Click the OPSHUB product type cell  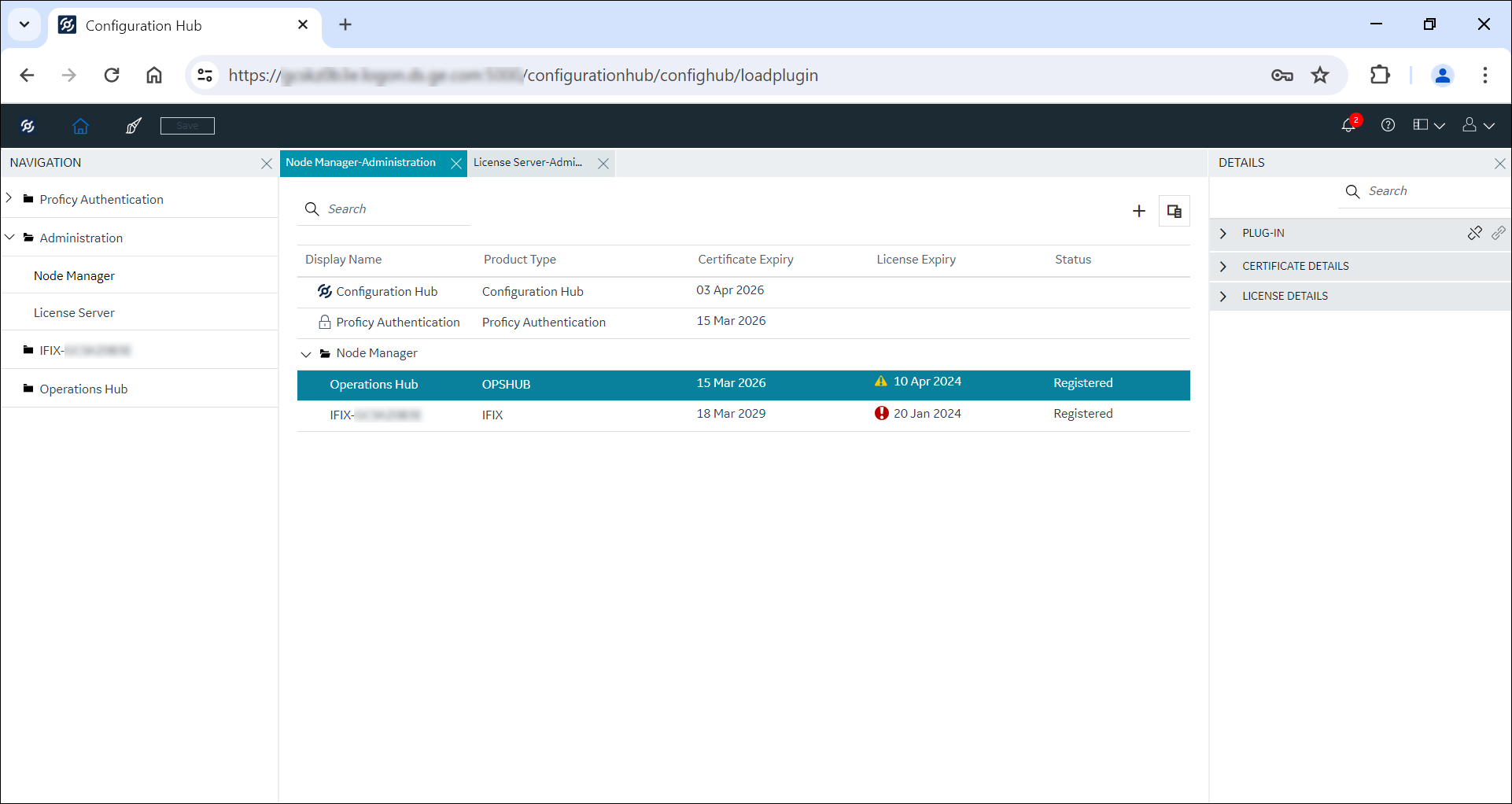pos(507,385)
